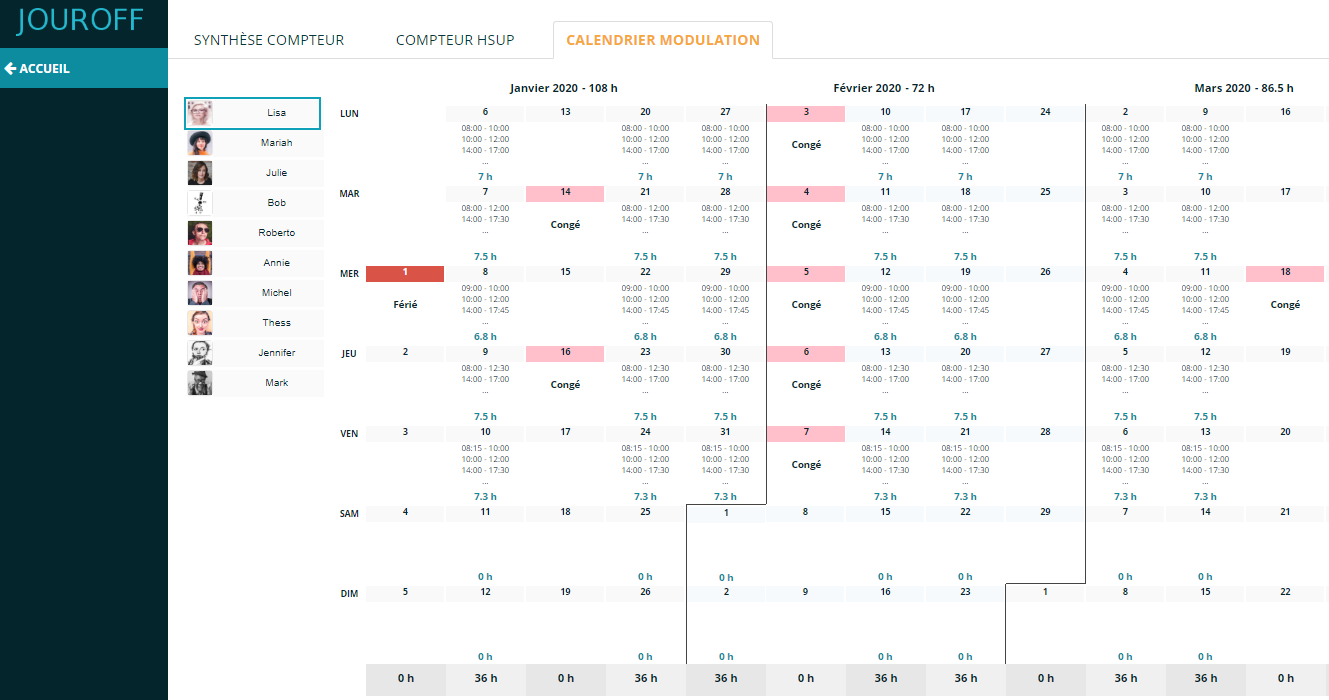The width and height of the screenshot is (1329, 700).
Task: Select employee Mark from the list
Action: [x=276, y=383]
